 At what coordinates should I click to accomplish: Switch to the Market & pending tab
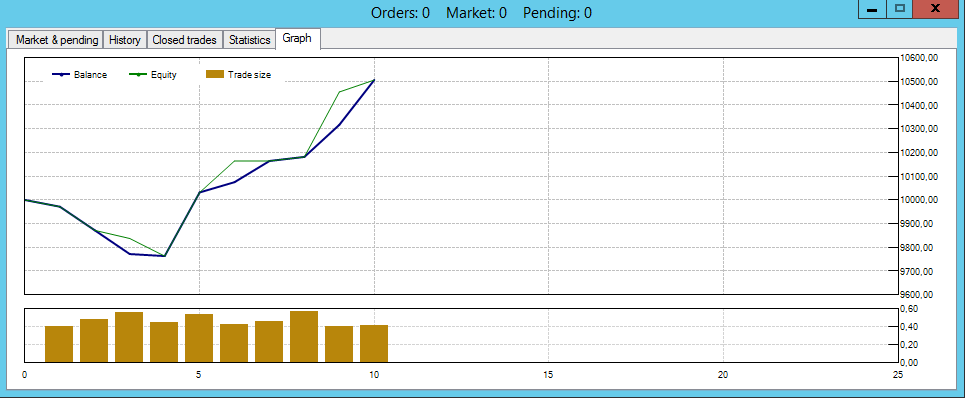coord(57,40)
